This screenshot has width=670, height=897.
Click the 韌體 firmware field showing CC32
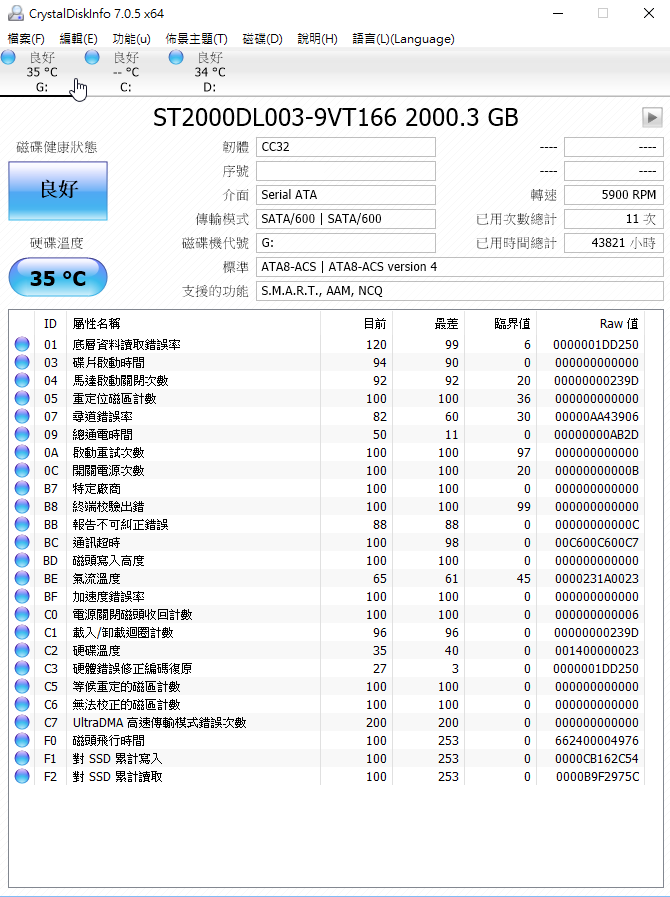346,147
